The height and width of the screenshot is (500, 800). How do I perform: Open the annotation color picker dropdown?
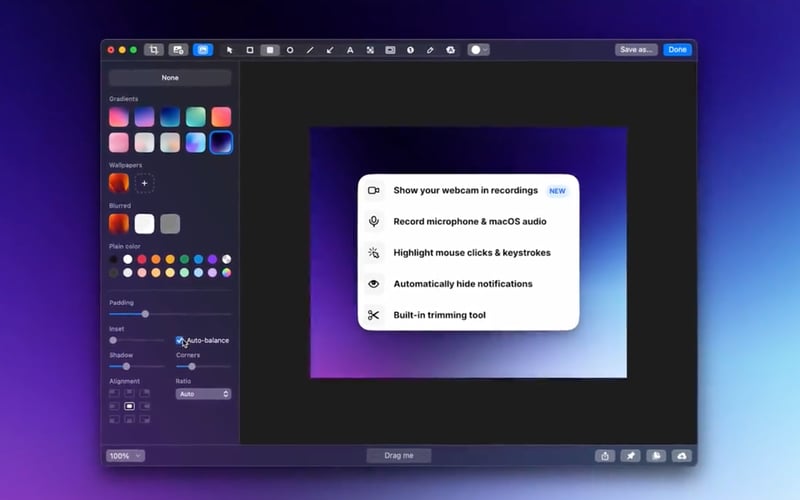click(x=479, y=49)
